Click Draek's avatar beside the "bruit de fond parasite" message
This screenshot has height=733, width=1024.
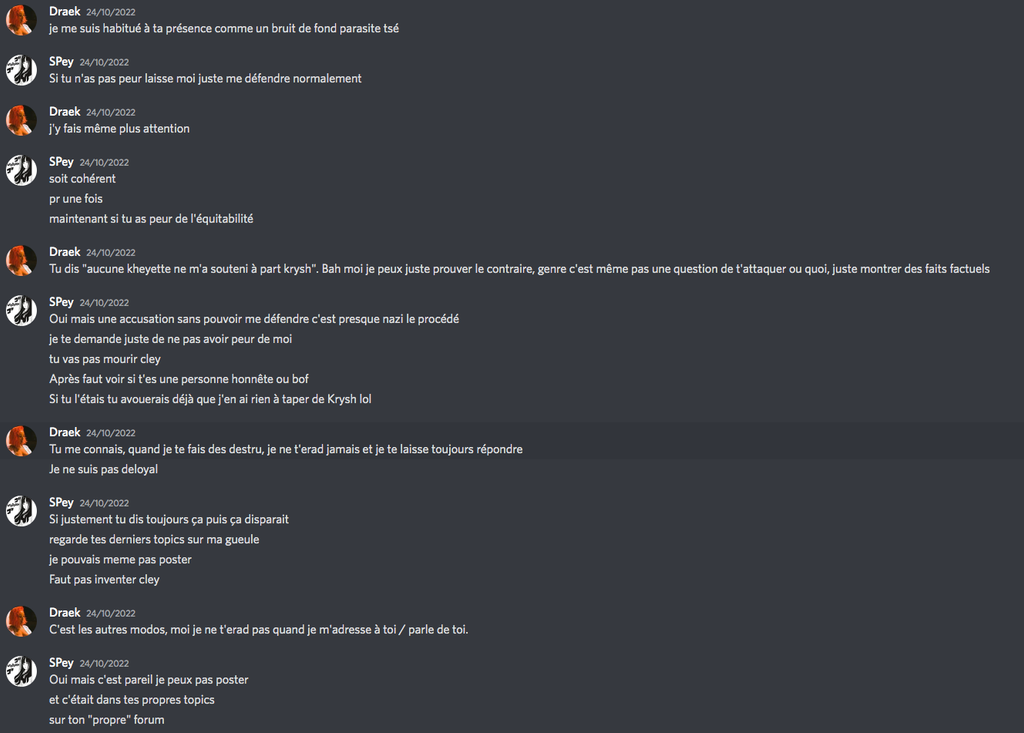click(x=21, y=20)
